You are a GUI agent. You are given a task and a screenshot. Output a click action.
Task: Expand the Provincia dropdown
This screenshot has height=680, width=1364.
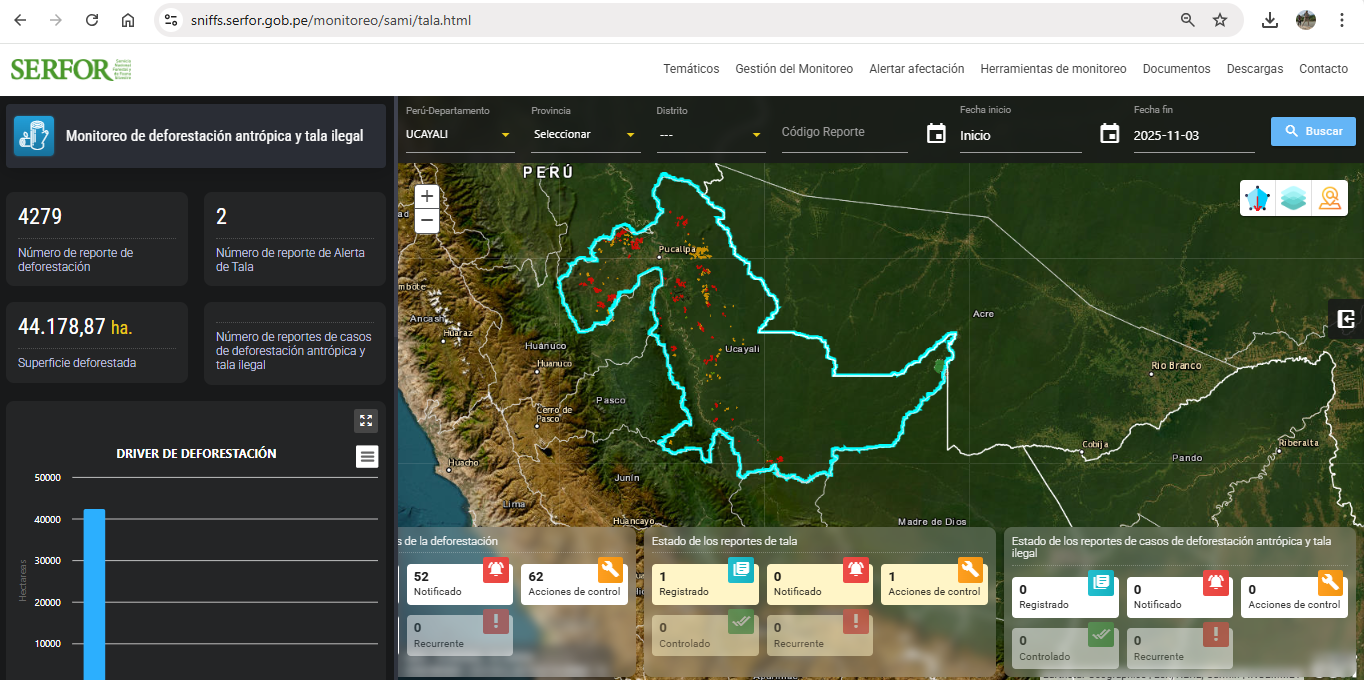click(585, 134)
